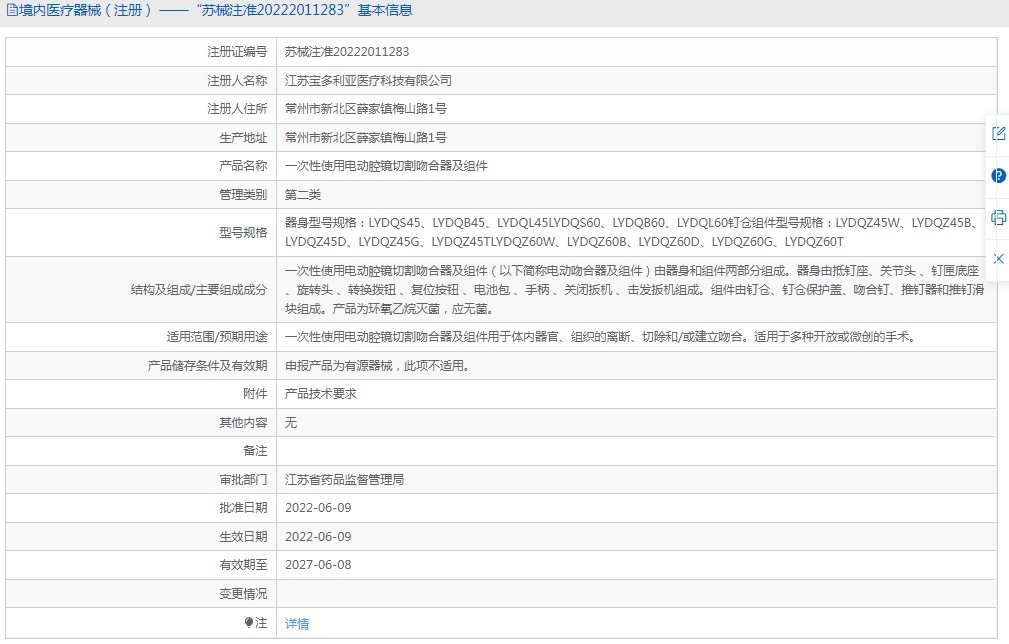Click the lightbulb icon next to 注
This screenshot has height=644, width=1009.
(x=249, y=622)
